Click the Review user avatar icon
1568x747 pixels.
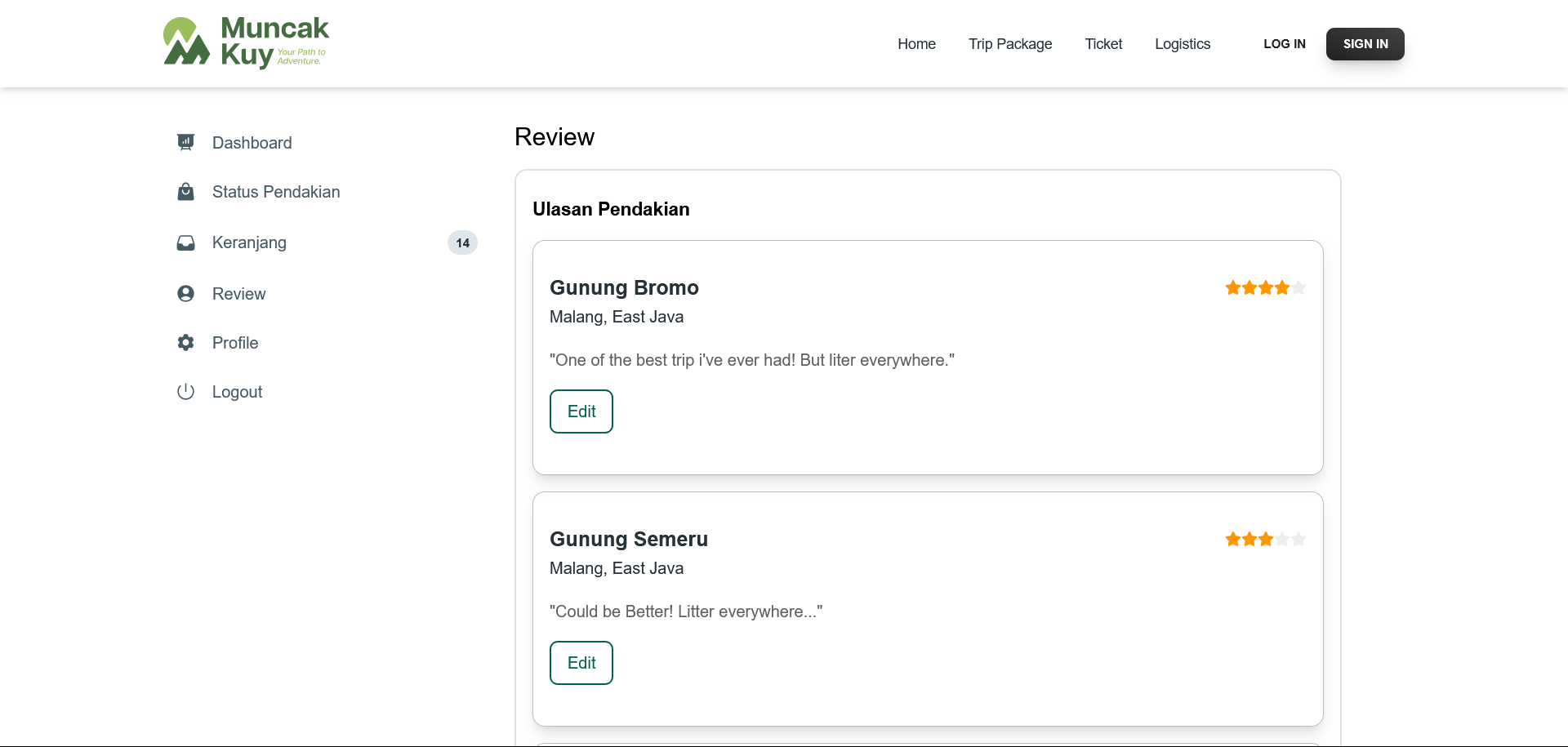point(186,294)
